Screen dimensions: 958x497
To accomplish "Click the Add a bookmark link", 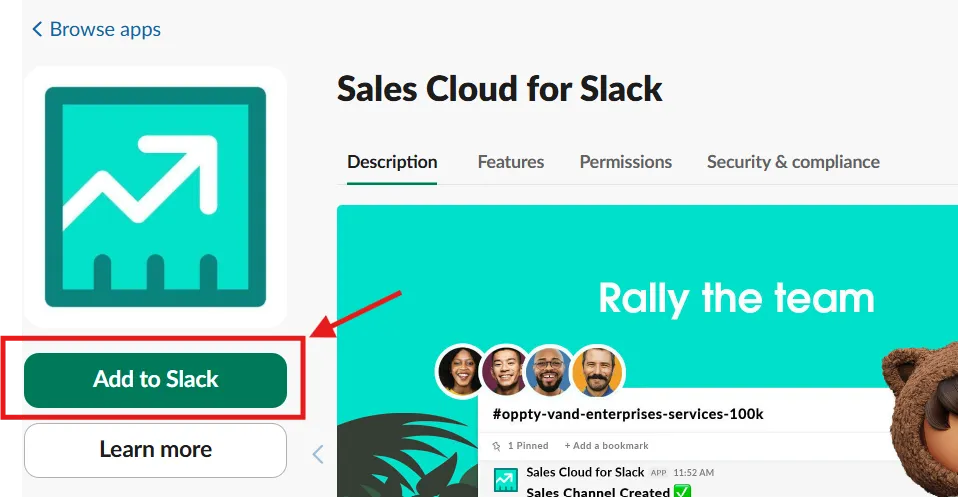I will coord(606,446).
